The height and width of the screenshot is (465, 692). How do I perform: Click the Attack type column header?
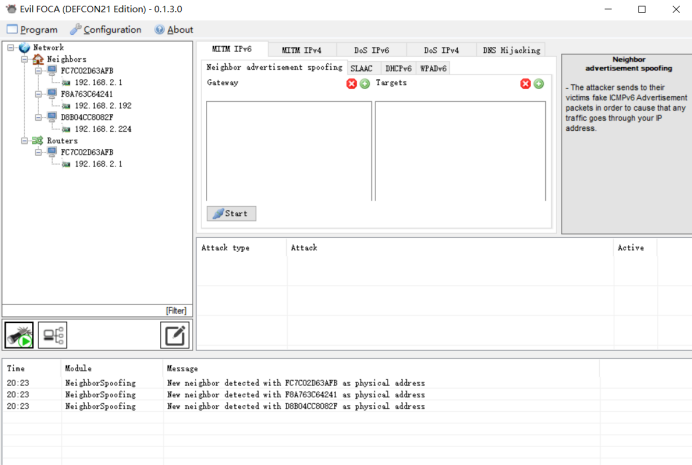(242, 248)
